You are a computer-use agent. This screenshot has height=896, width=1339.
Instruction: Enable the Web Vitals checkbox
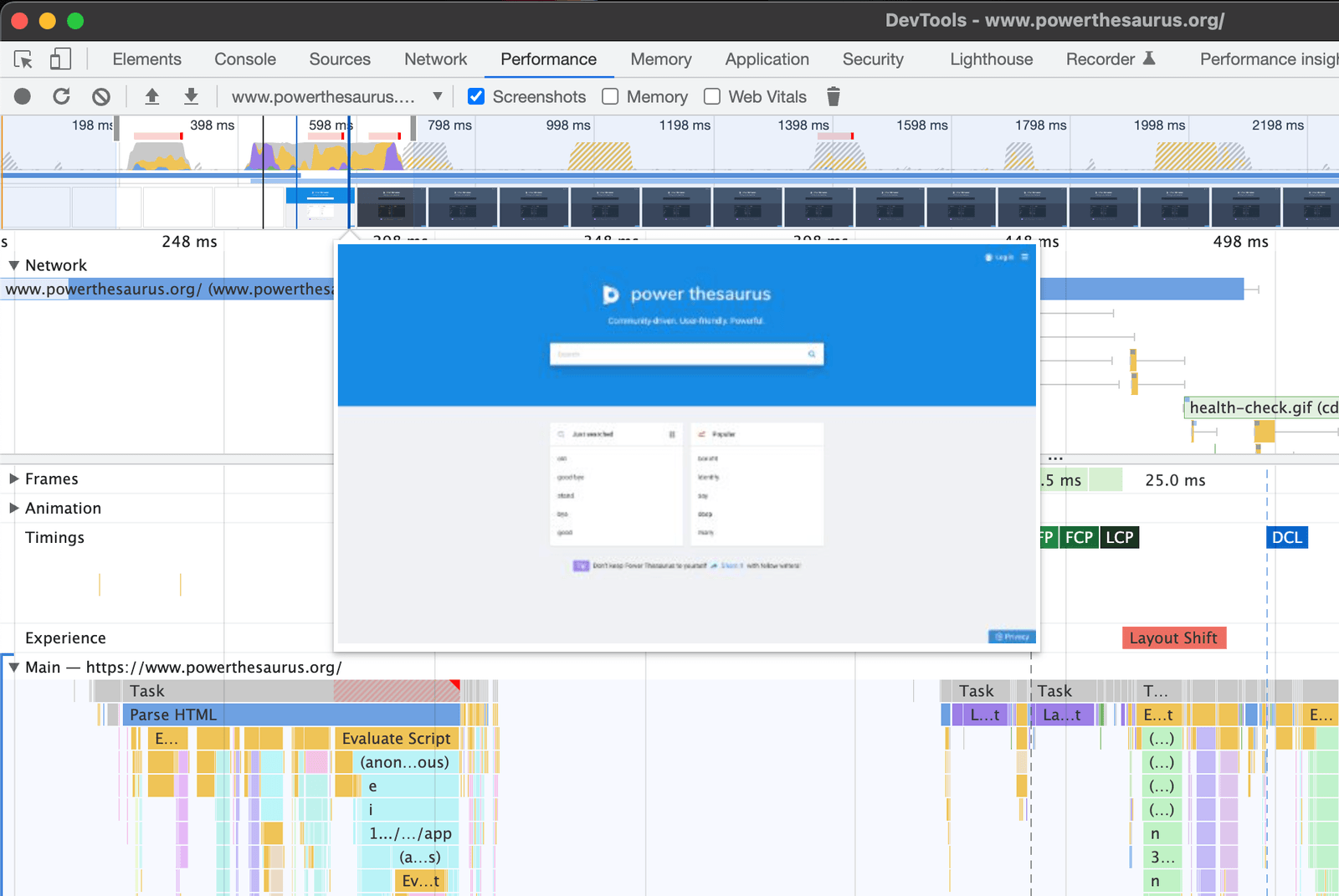pyautogui.click(x=712, y=97)
